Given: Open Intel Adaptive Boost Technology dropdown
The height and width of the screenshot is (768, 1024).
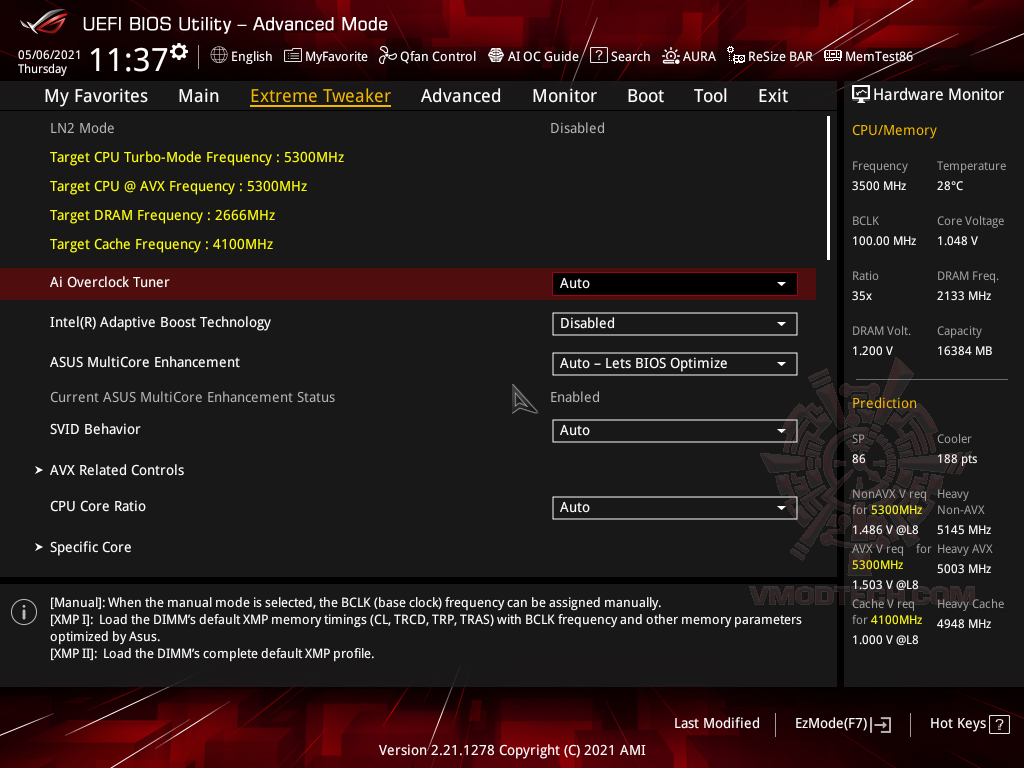Looking at the screenshot, I should tap(675, 323).
